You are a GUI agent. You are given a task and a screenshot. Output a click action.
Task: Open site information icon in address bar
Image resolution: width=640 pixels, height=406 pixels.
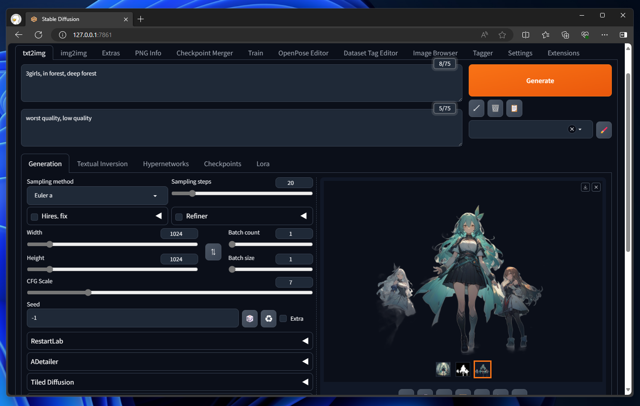point(62,35)
